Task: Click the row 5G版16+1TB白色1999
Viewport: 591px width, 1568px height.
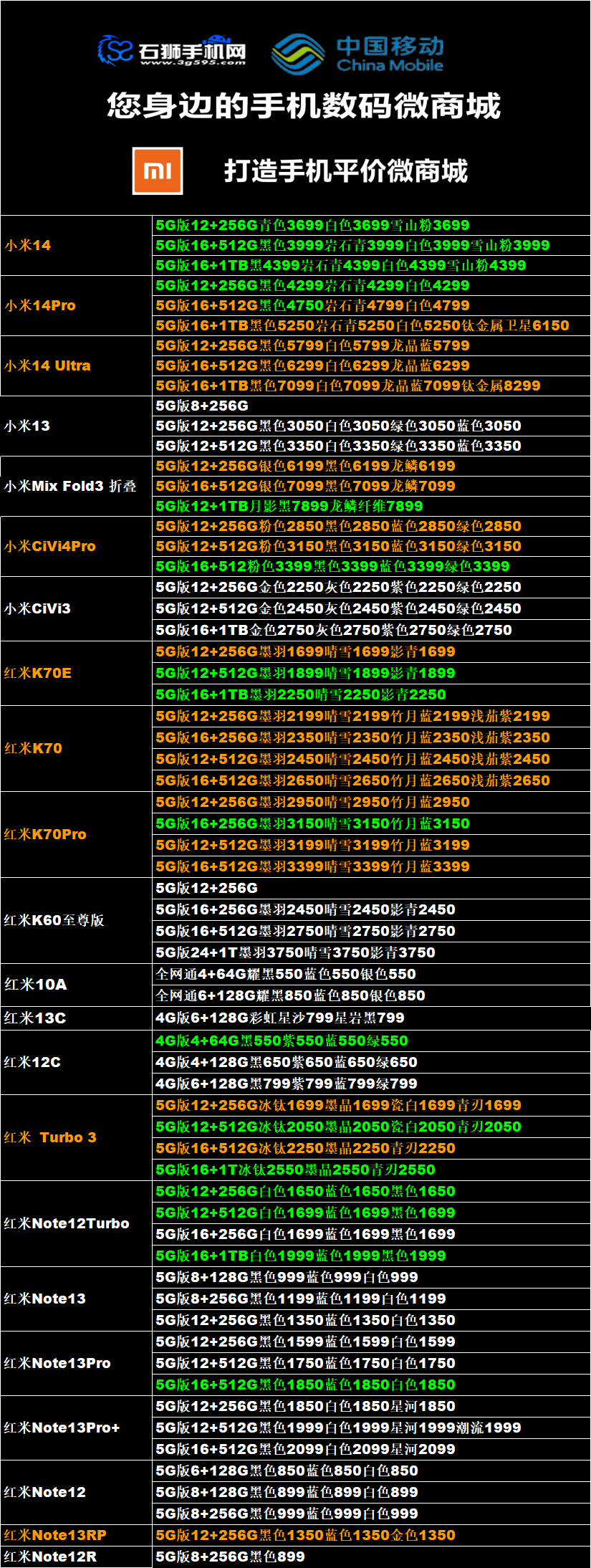Action: pos(372,1256)
